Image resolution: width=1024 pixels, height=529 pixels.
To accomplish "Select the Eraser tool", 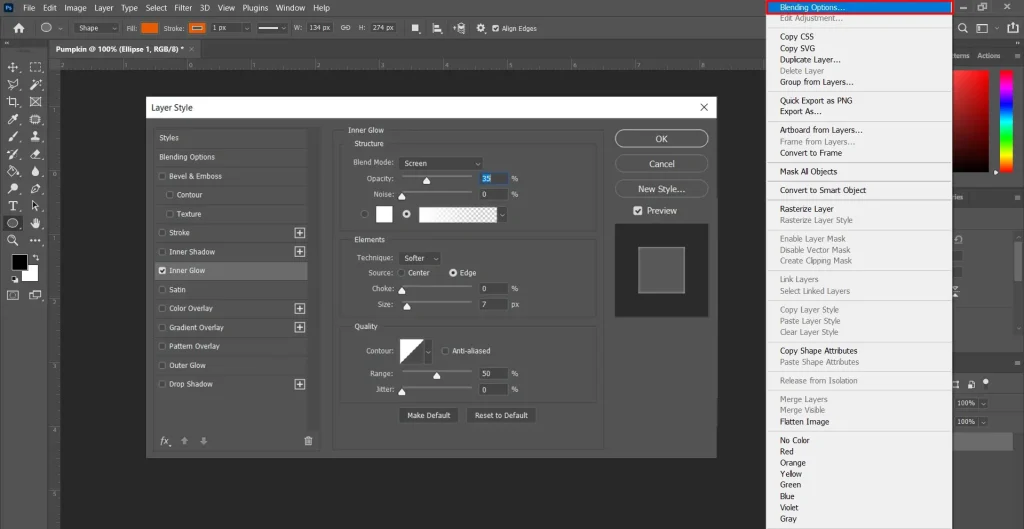I will click(x=35, y=154).
